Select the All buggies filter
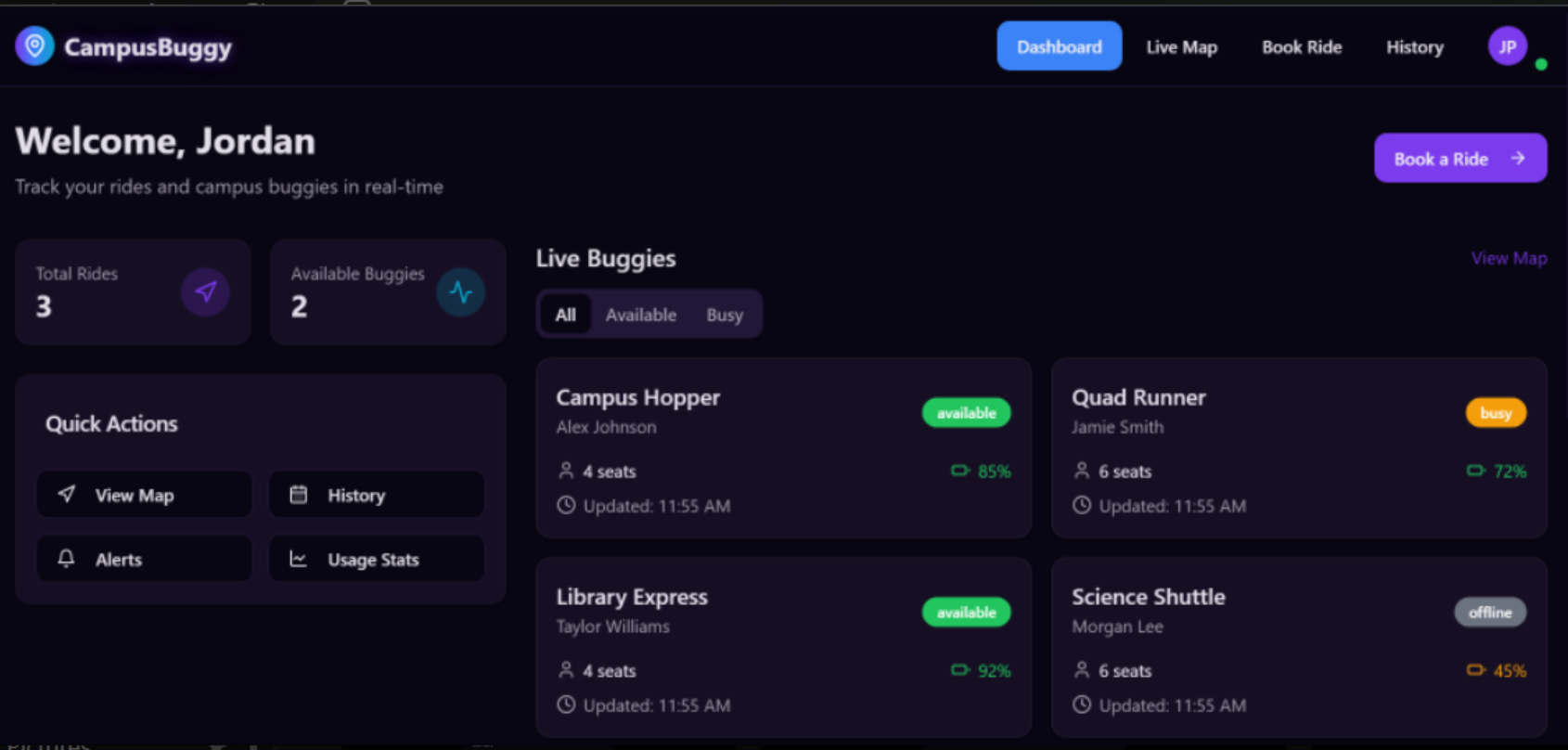This screenshot has width=1568, height=750. pos(565,315)
